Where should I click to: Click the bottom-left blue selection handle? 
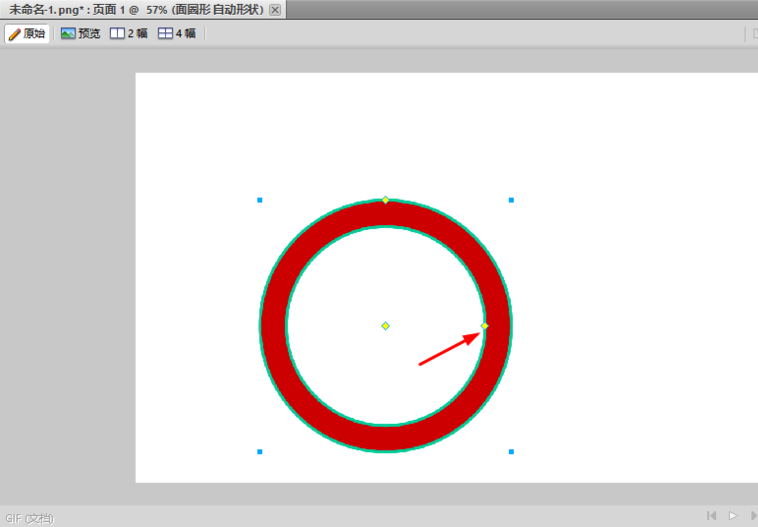tap(260, 452)
